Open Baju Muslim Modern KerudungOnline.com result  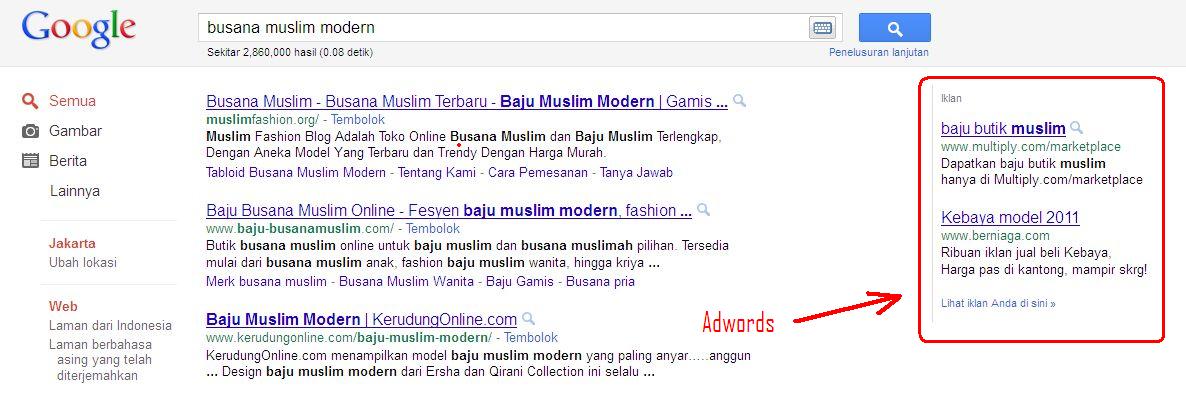[x=362, y=319]
